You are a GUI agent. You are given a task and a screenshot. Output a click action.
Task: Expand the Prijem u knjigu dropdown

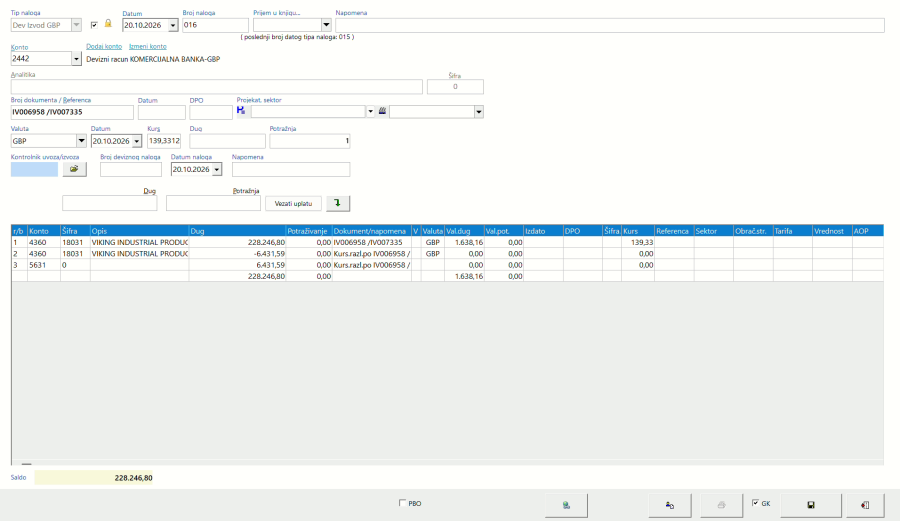pyautogui.click(x=326, y=25)
